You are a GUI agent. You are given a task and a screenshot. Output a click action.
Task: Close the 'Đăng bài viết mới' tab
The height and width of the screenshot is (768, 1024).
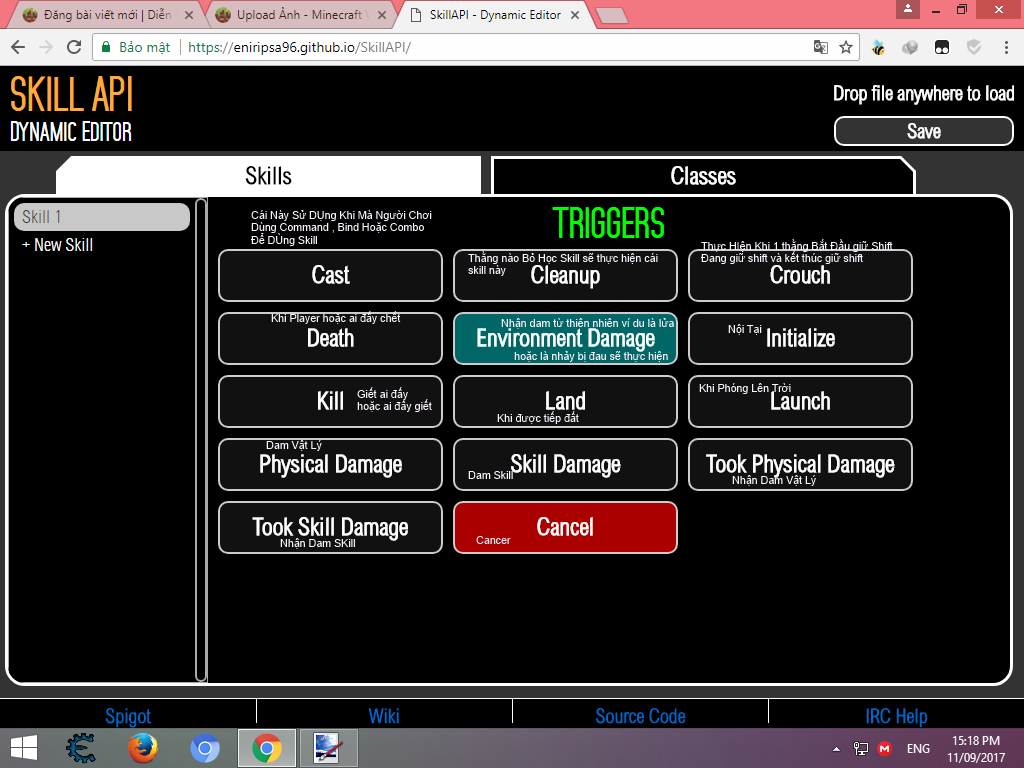[x=189, y=14]
